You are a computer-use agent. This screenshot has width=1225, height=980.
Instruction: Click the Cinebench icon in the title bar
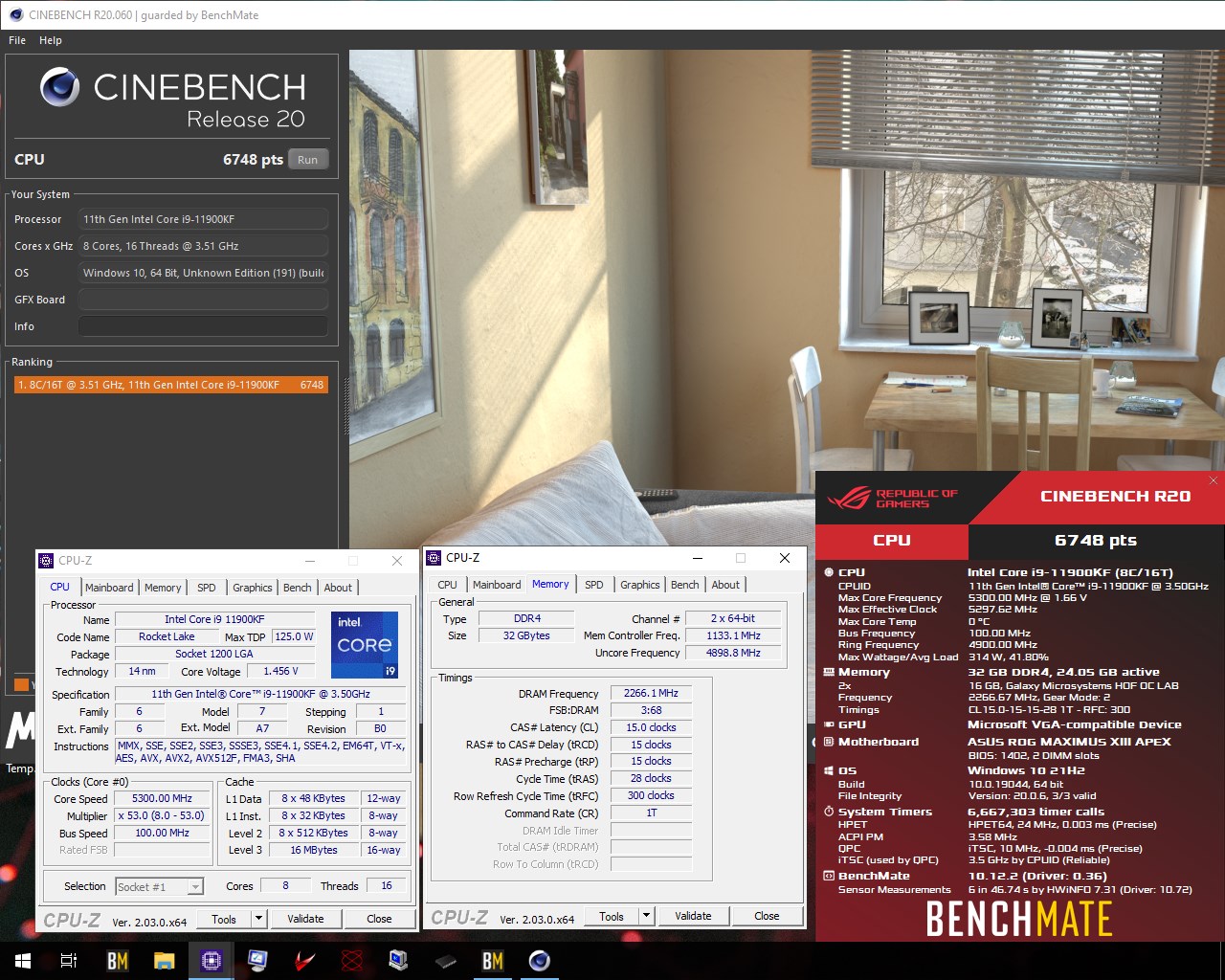click(15, 14)
